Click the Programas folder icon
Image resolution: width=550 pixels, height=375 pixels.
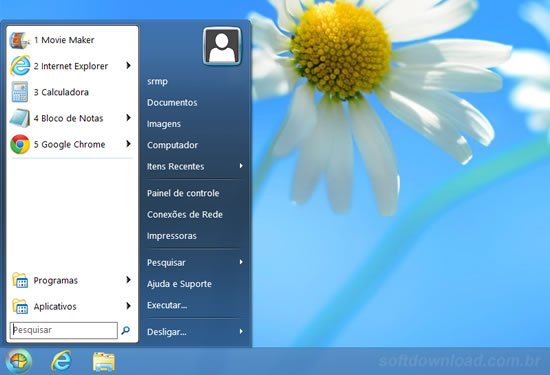click(x=20, y=280)
